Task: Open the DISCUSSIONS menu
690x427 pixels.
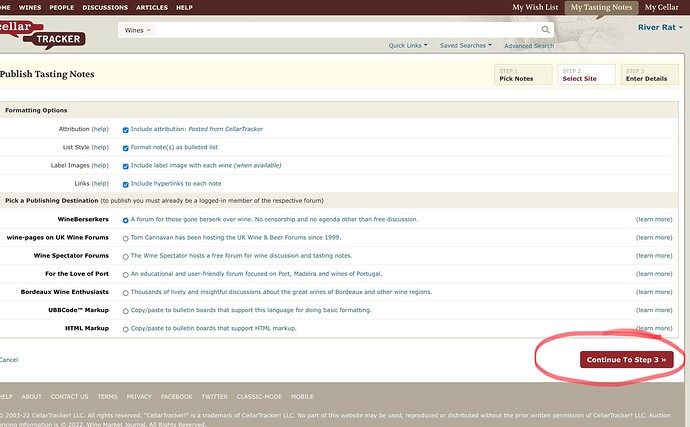Action: point(105,7)
